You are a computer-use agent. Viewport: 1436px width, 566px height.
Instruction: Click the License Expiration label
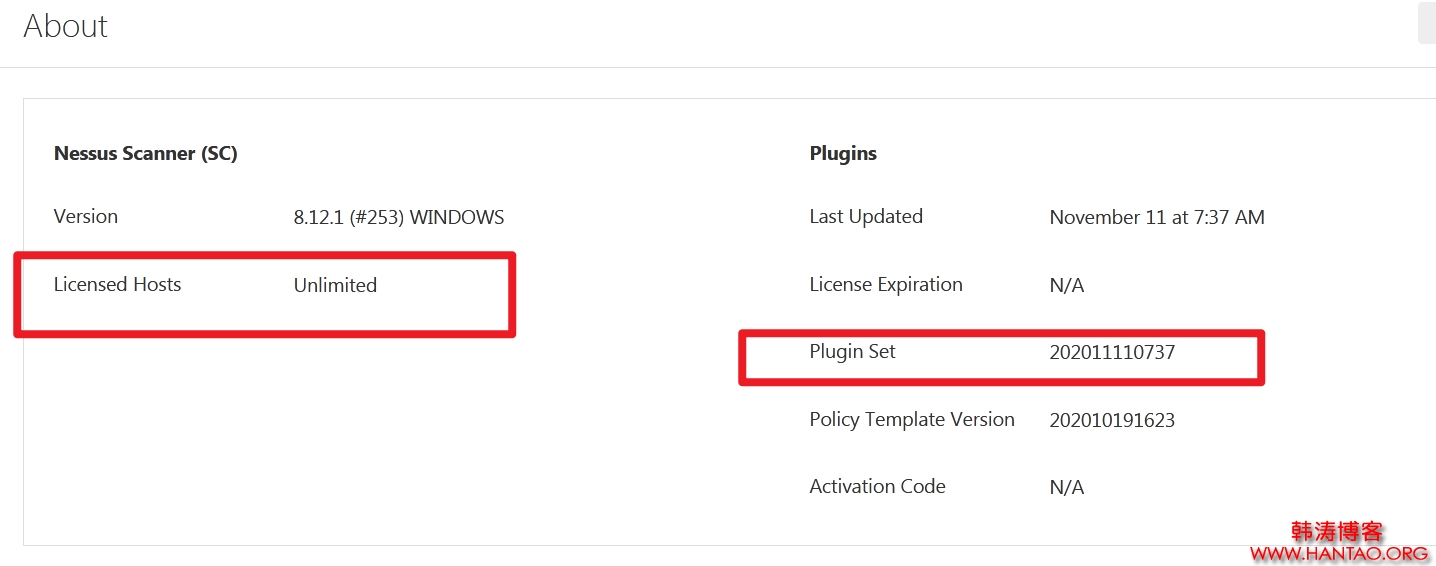(886, 285)
